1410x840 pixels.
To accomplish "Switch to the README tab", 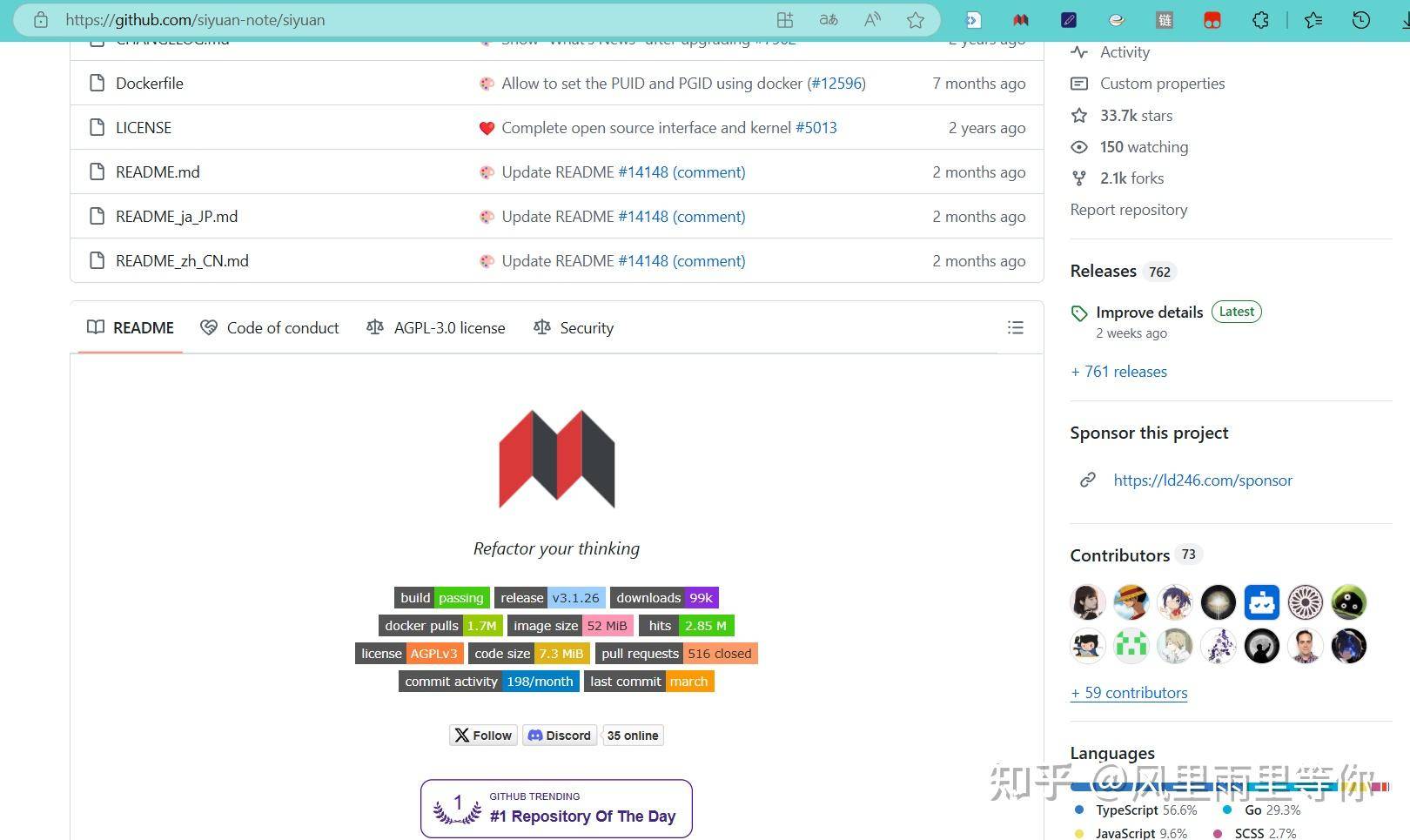I will (131, 327).
